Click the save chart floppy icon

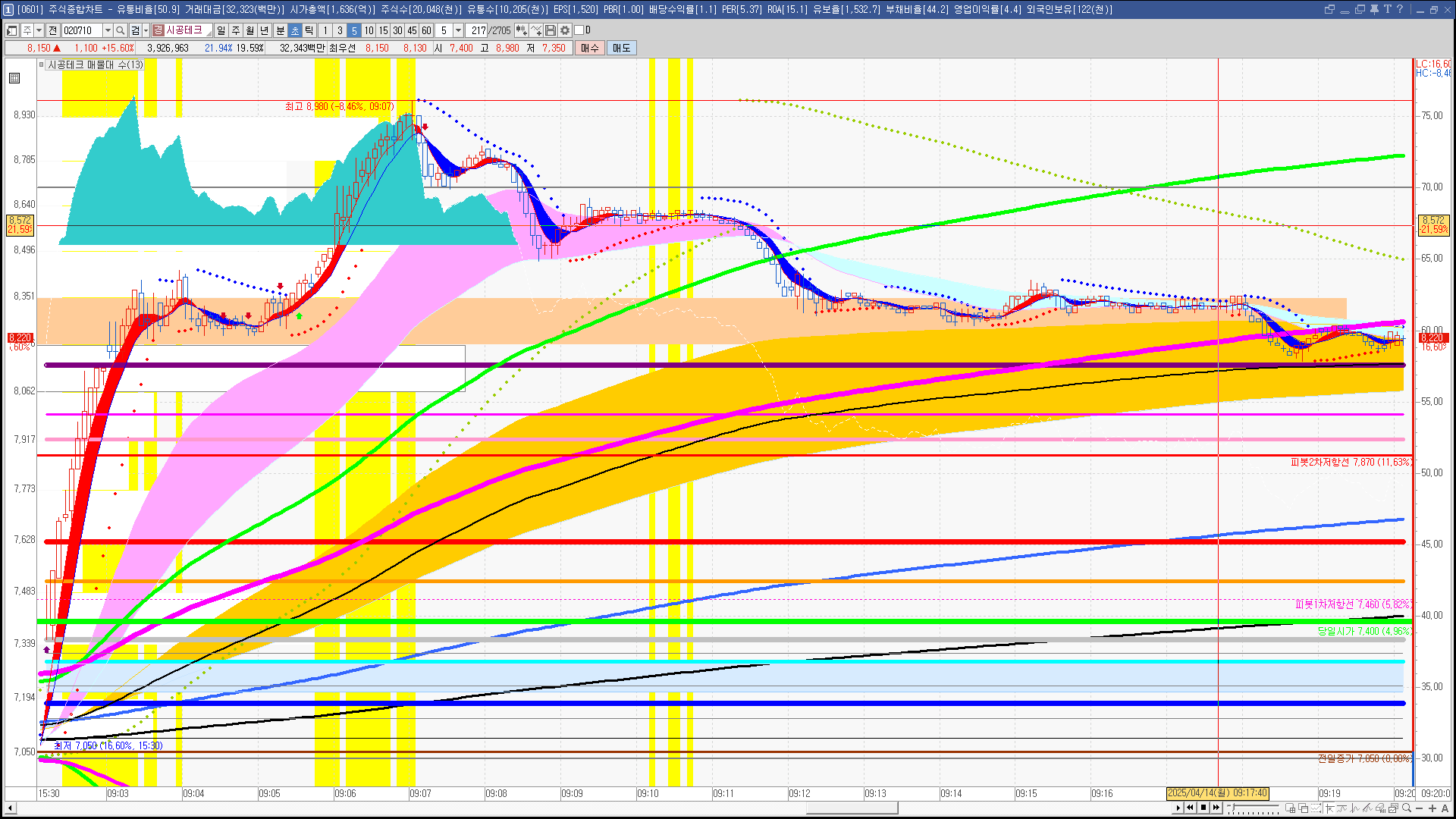click(x=551, y=30)
